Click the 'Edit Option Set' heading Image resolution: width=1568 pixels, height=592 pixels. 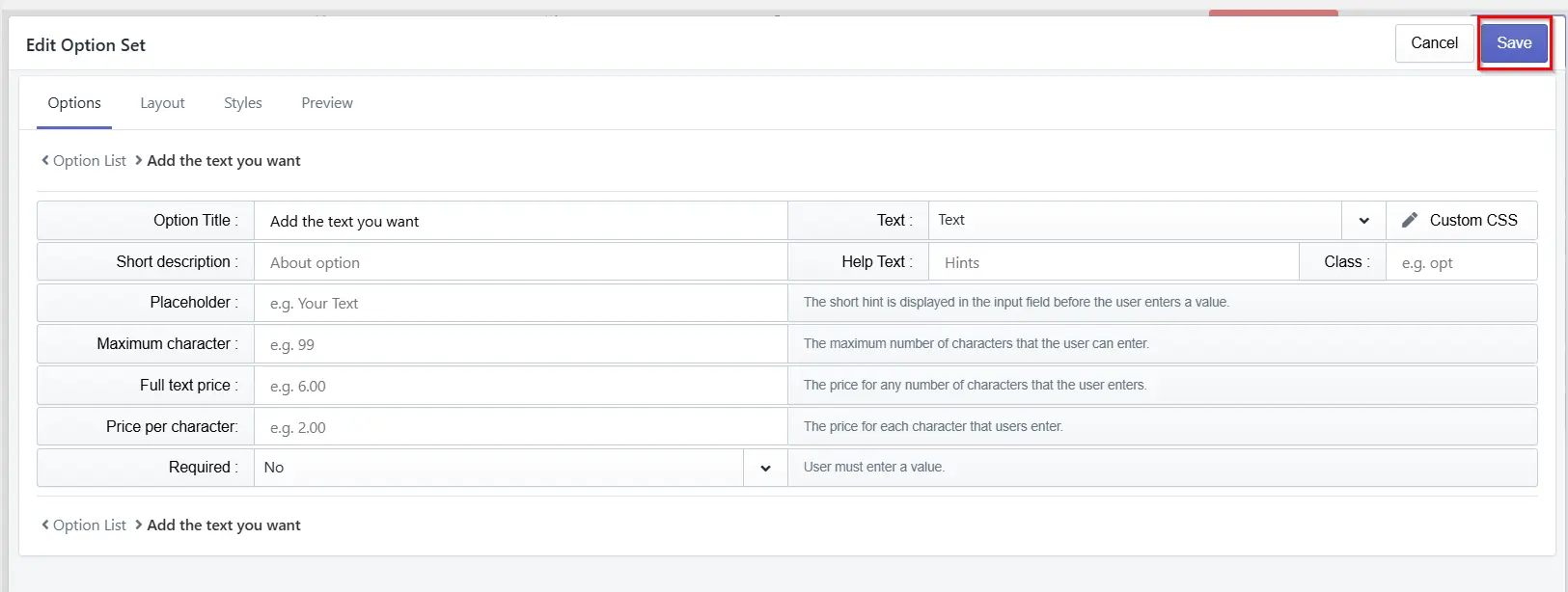(x=86, y=45)
